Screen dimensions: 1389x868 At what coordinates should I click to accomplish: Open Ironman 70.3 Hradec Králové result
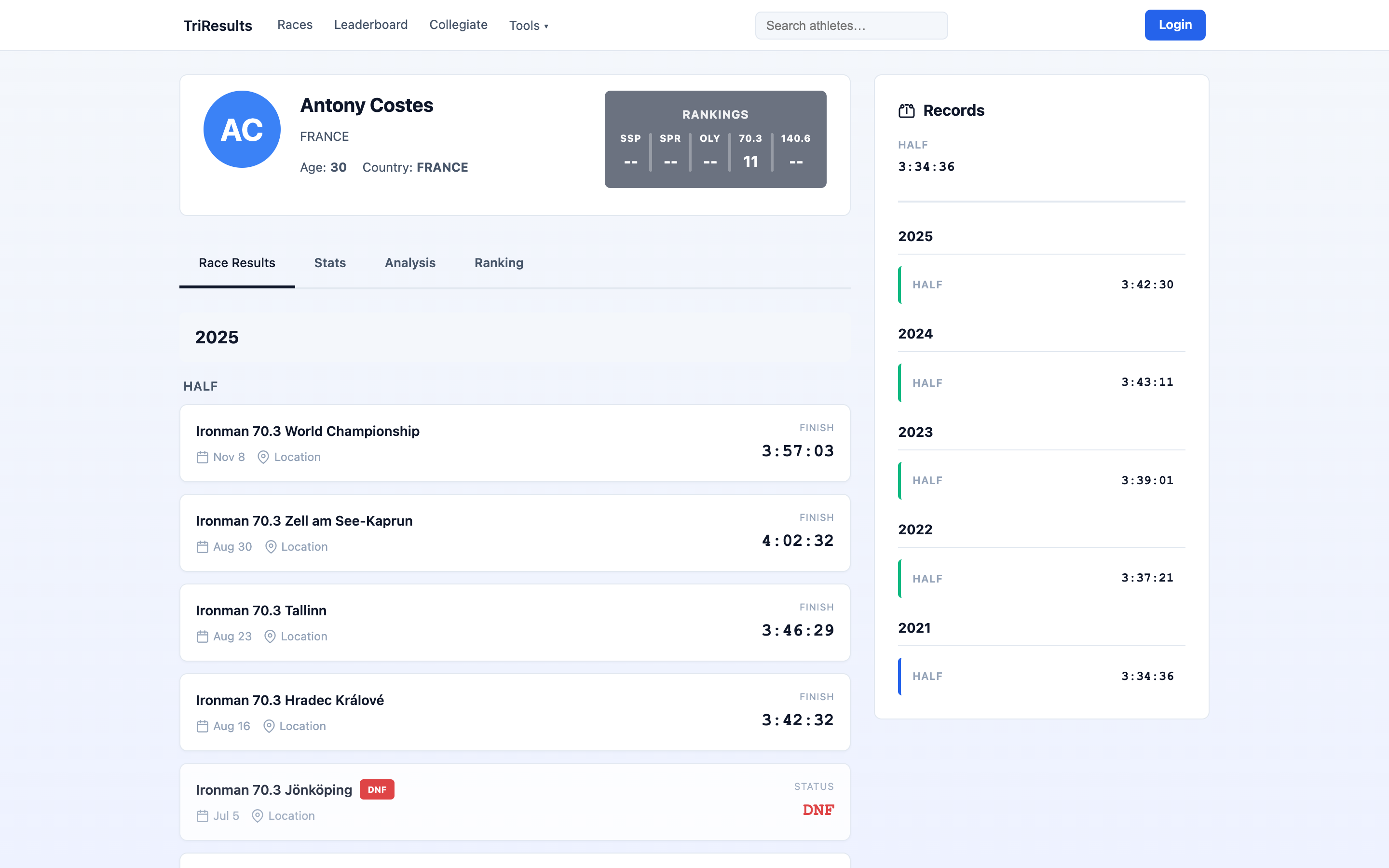pos(515,712)
